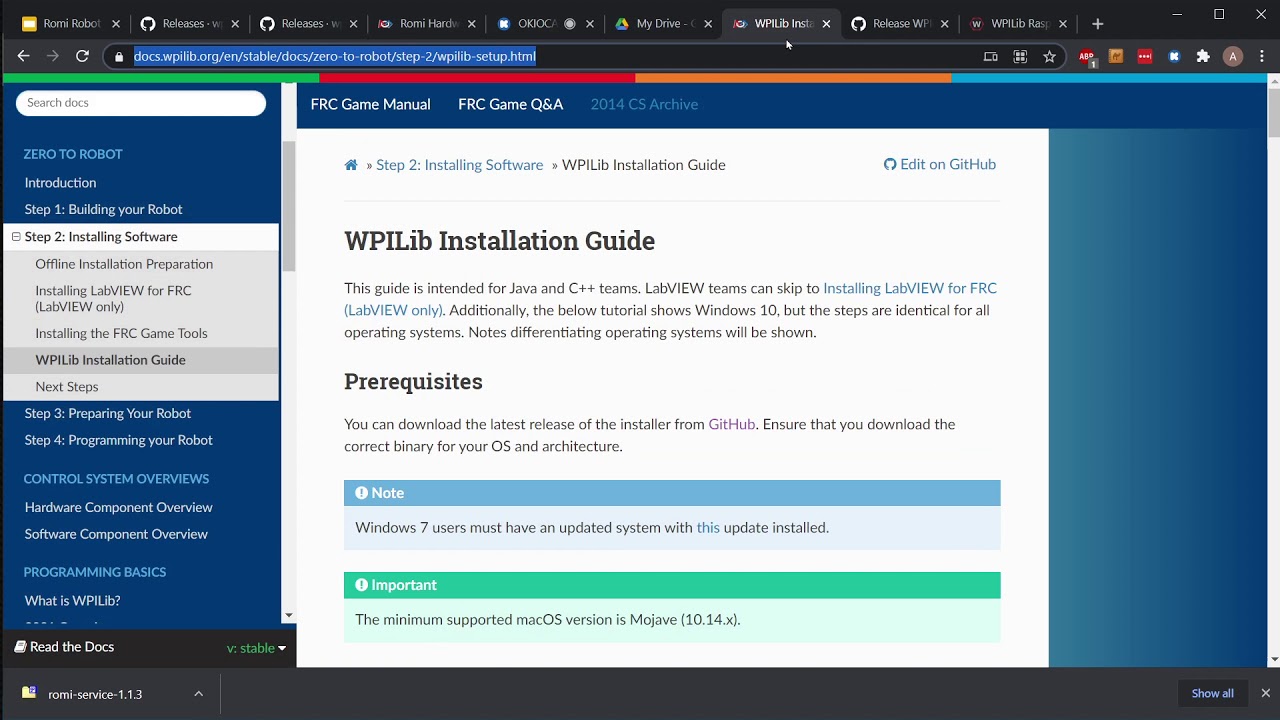Viewport: 1280px width, 720px height.
Task: Open the GitHub link under Prerequisites
Action: (731, 424)
